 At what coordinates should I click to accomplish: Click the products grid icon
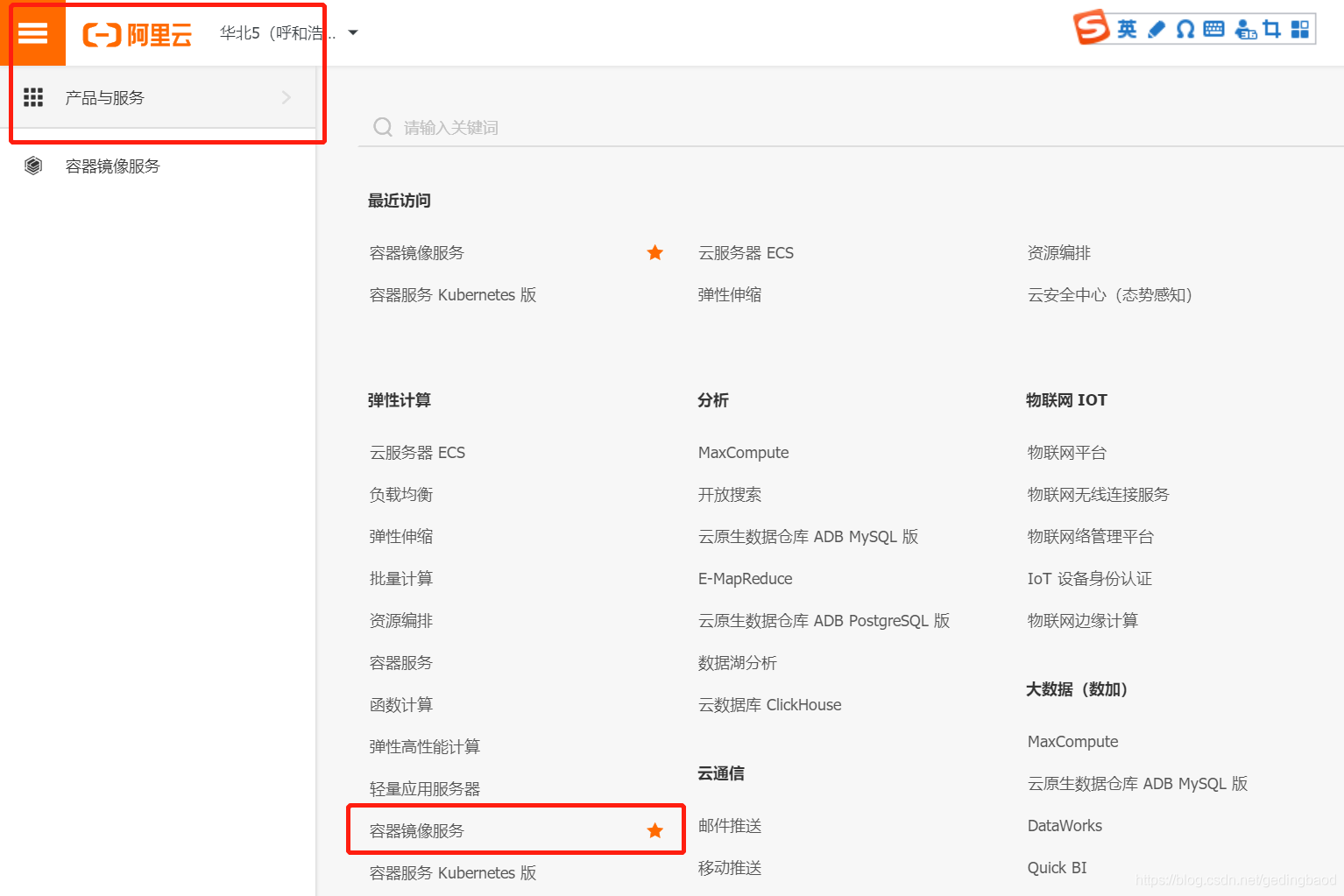point(33,97)
